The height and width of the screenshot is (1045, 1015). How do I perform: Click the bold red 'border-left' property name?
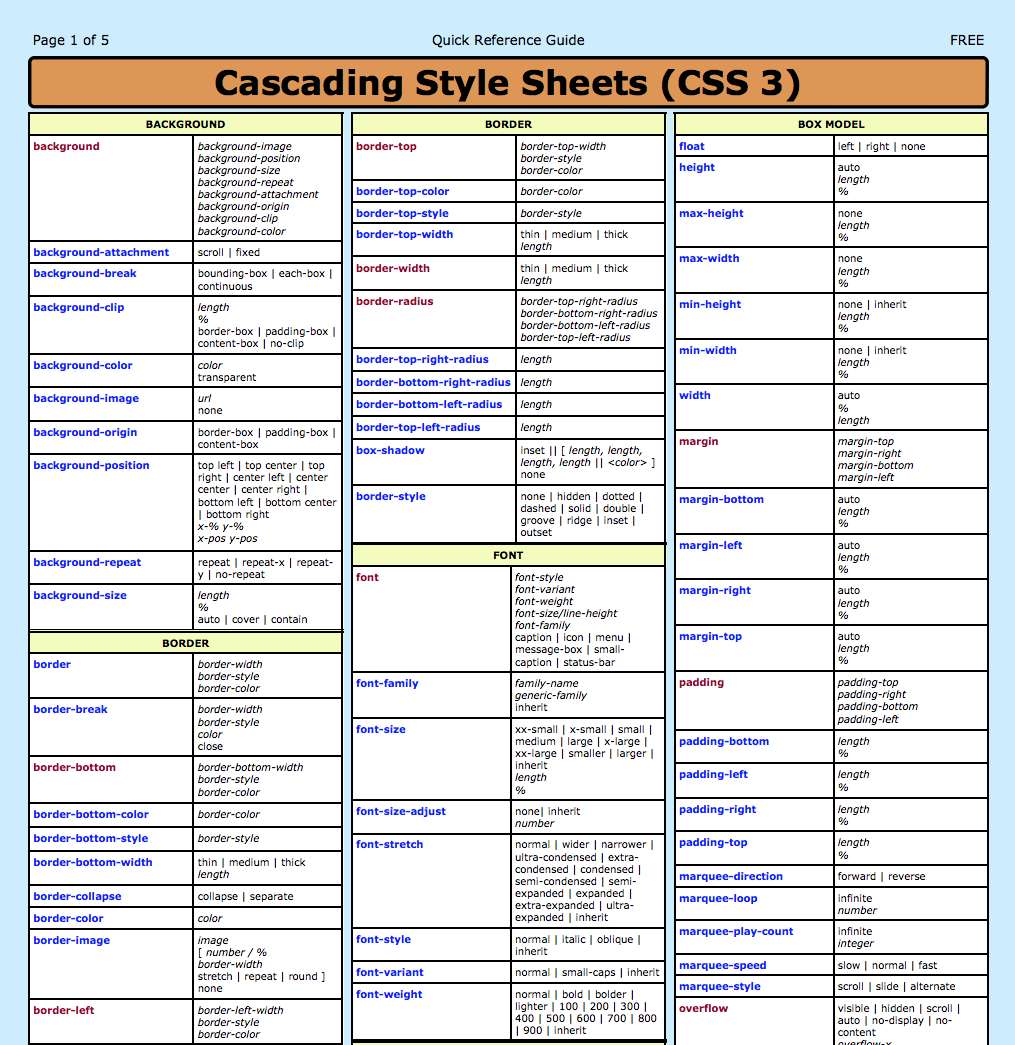[63, 1010]
